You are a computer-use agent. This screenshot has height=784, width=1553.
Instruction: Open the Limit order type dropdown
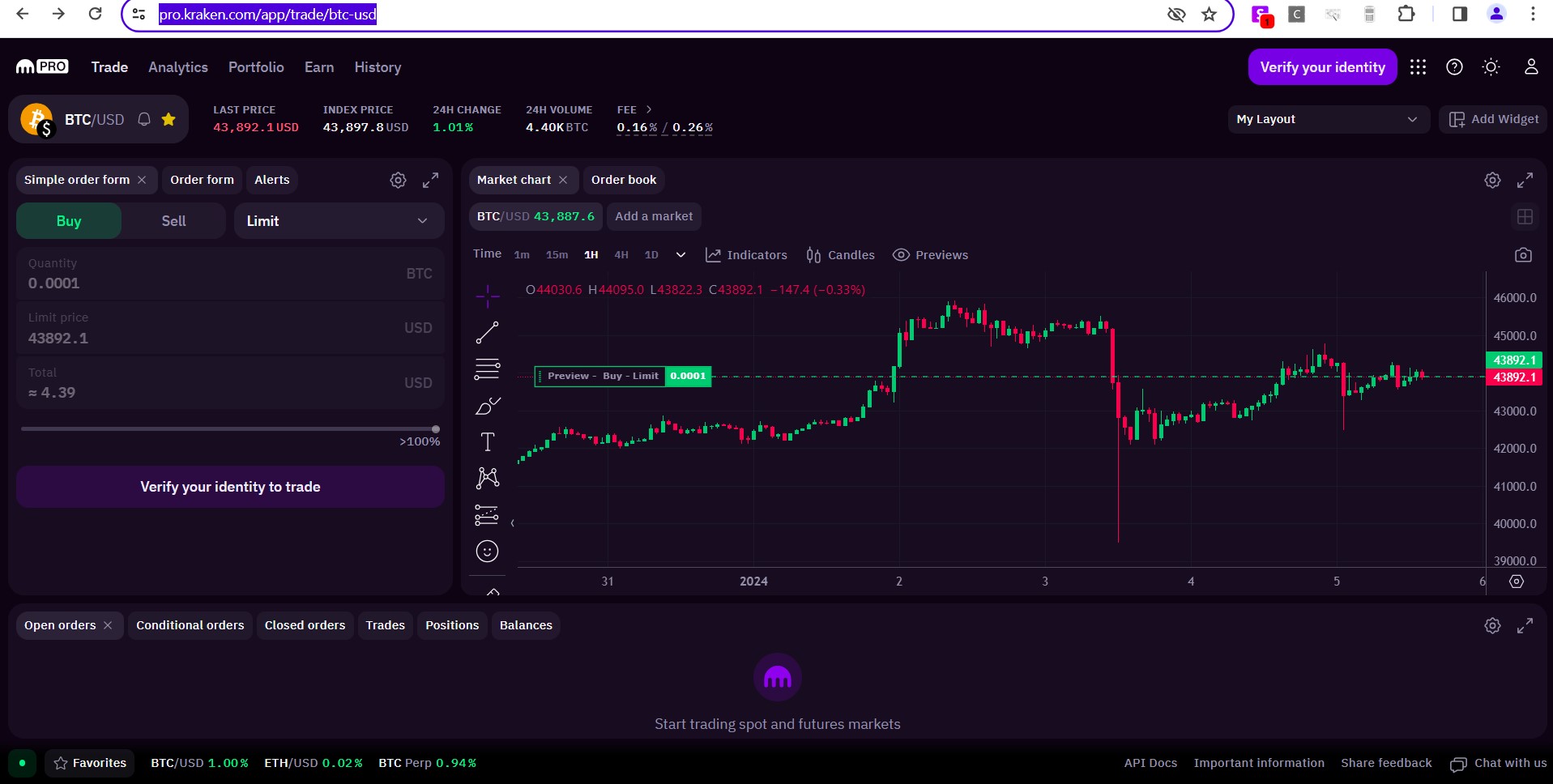pos(339,221)
